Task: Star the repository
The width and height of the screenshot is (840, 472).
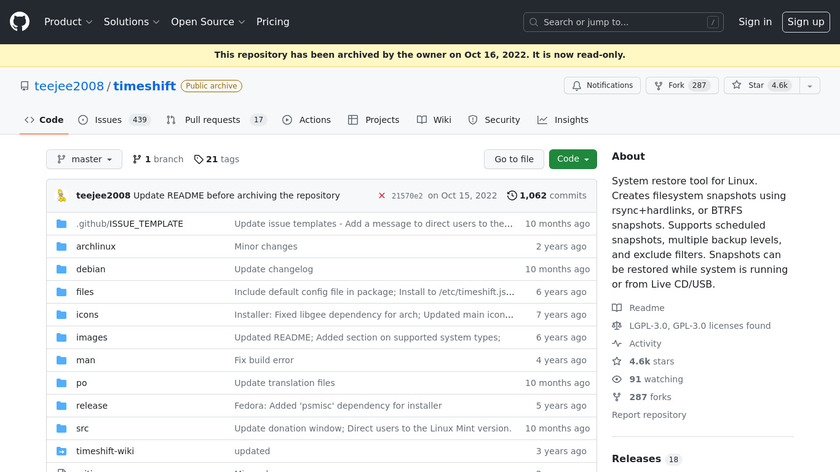Action: coord(762,85)
